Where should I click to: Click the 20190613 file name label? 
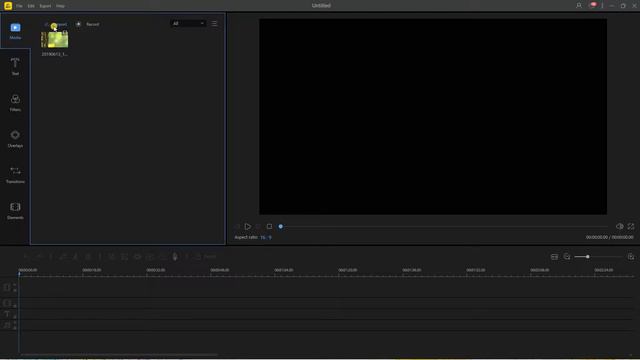click(x=55, y=54)
